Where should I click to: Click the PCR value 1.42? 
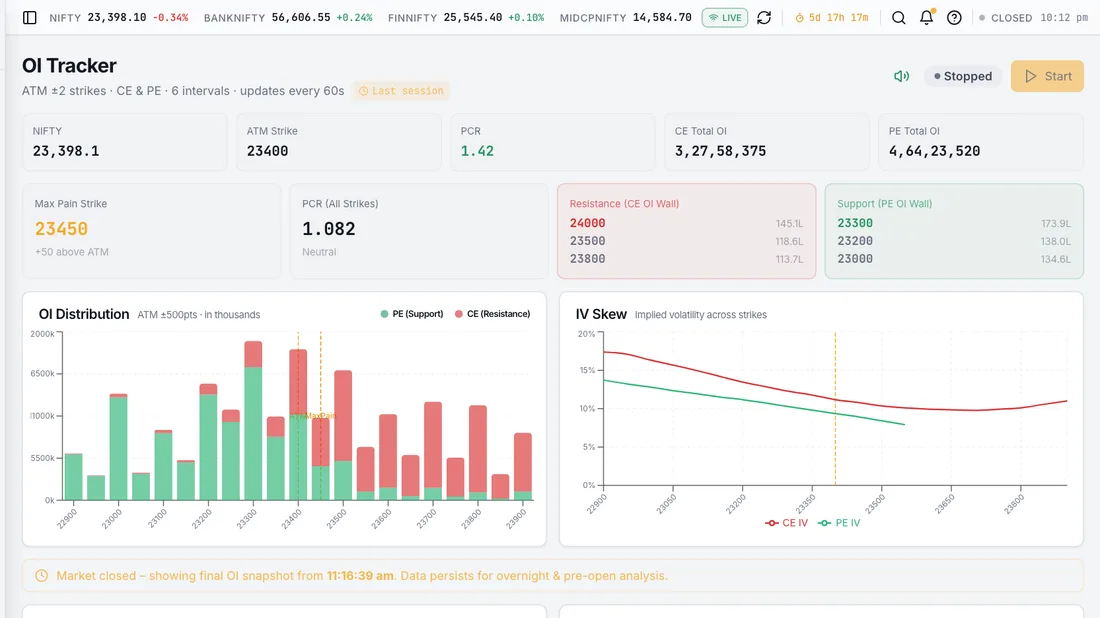click(477, 151)
